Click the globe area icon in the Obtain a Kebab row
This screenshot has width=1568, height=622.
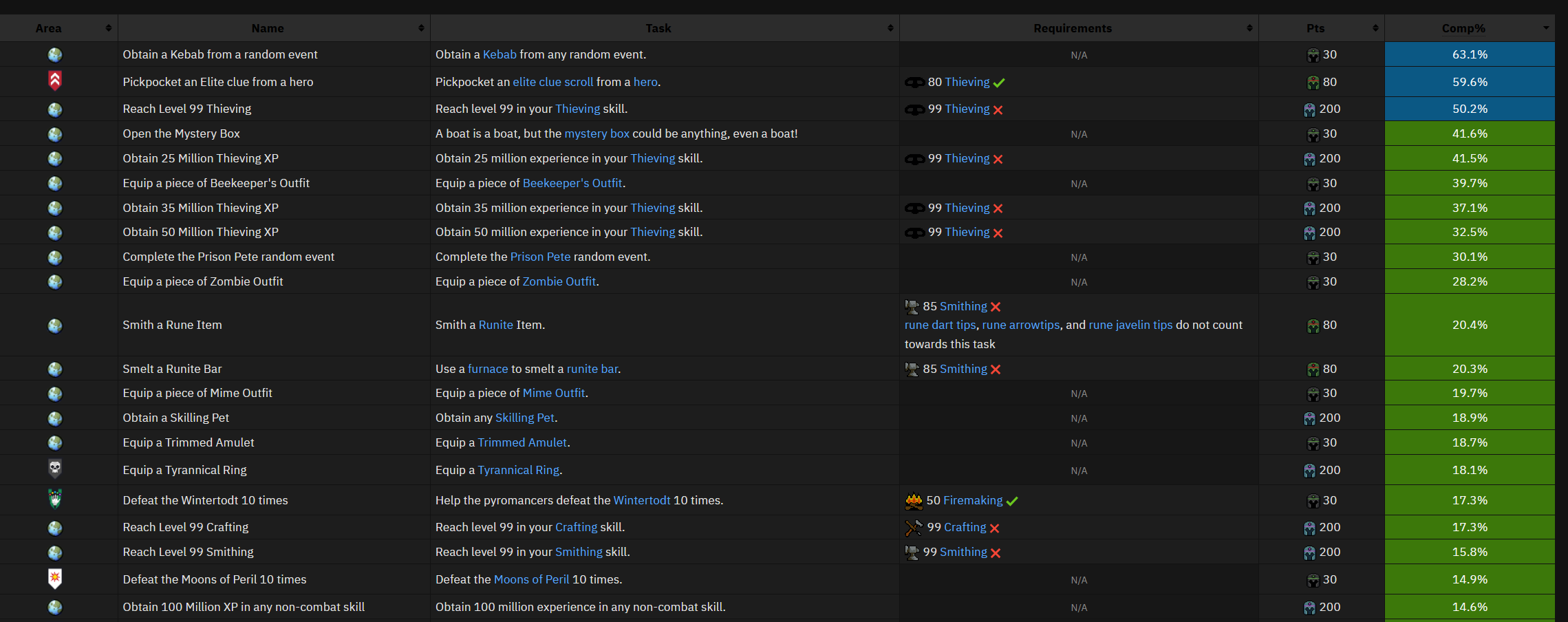[55, 54]
